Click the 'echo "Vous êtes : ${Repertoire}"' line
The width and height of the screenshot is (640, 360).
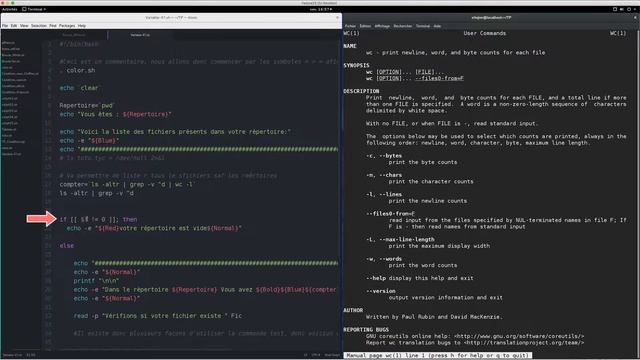coord(116,115)
